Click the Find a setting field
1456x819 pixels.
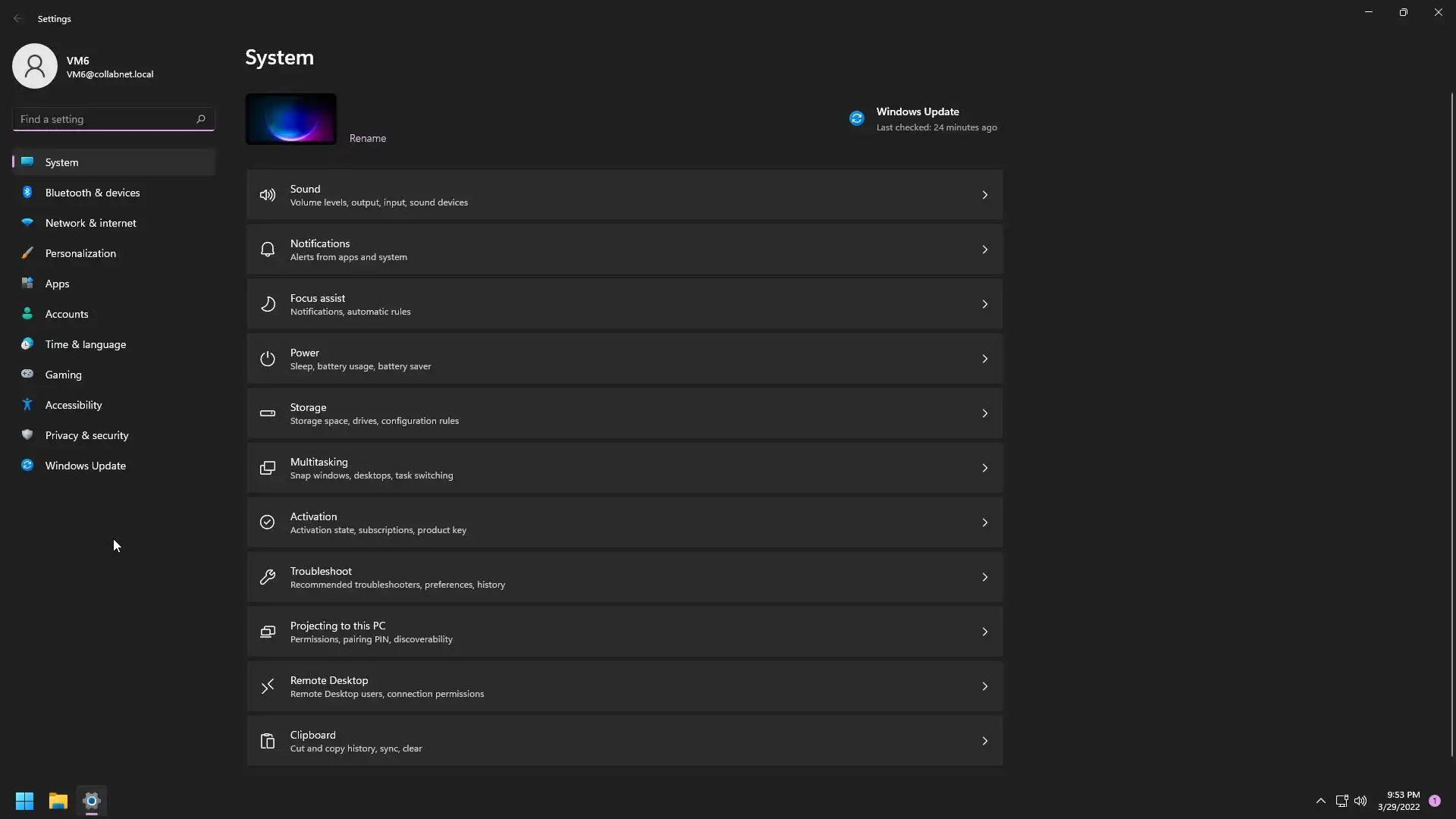click(x=102, y=119)
